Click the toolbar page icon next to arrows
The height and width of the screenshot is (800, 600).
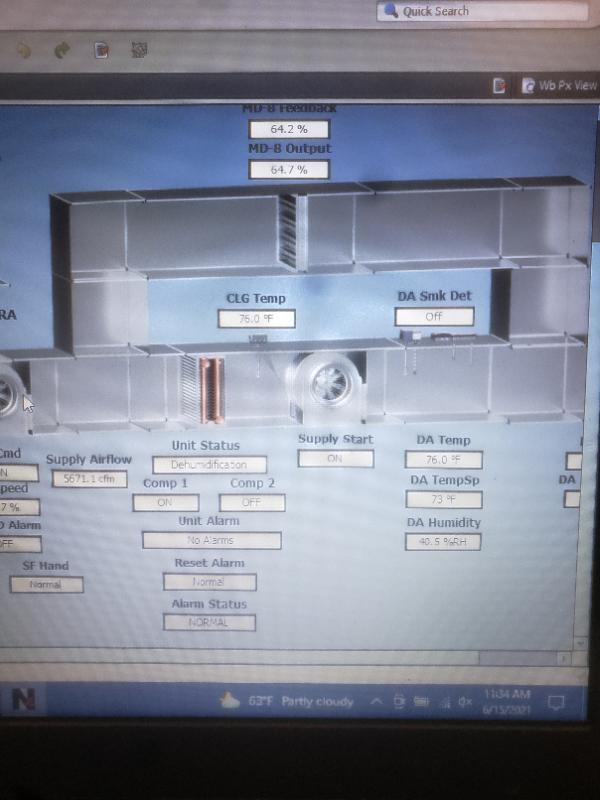pos(102,48)
